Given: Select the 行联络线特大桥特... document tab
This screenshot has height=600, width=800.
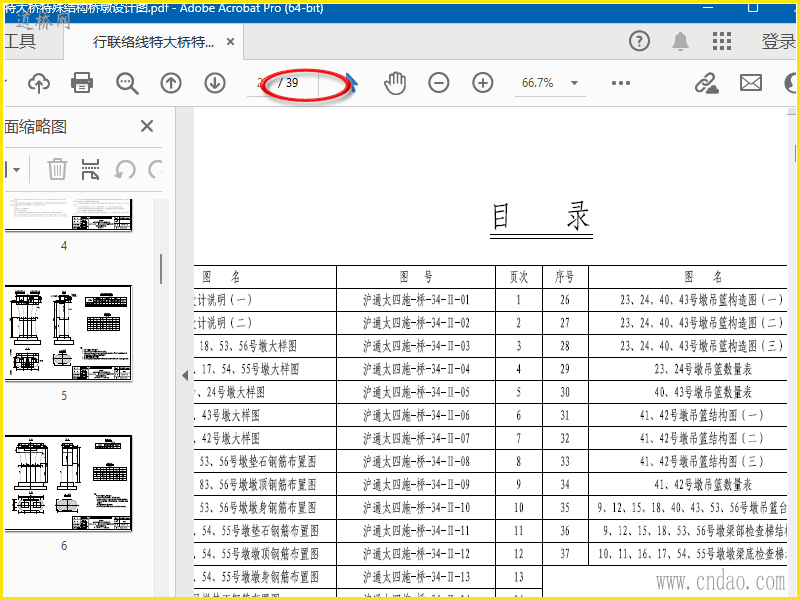Looking at the screenshot, I should (x=153, y=41).
